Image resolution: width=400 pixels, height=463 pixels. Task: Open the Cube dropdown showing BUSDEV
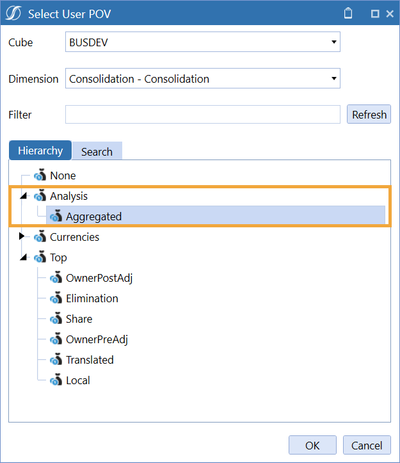(x=203, y=42)
